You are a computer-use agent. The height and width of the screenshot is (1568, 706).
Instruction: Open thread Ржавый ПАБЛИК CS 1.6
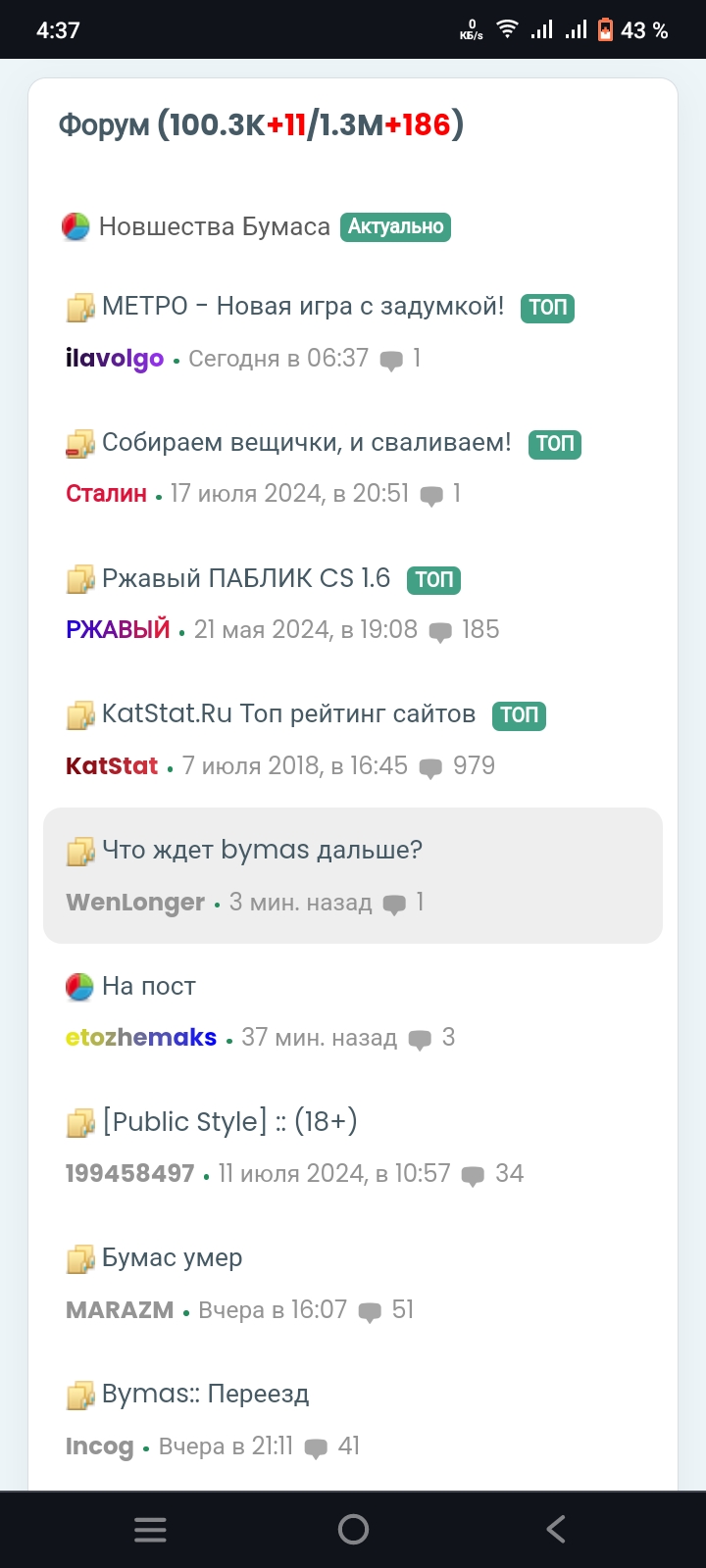click(246, 578)
